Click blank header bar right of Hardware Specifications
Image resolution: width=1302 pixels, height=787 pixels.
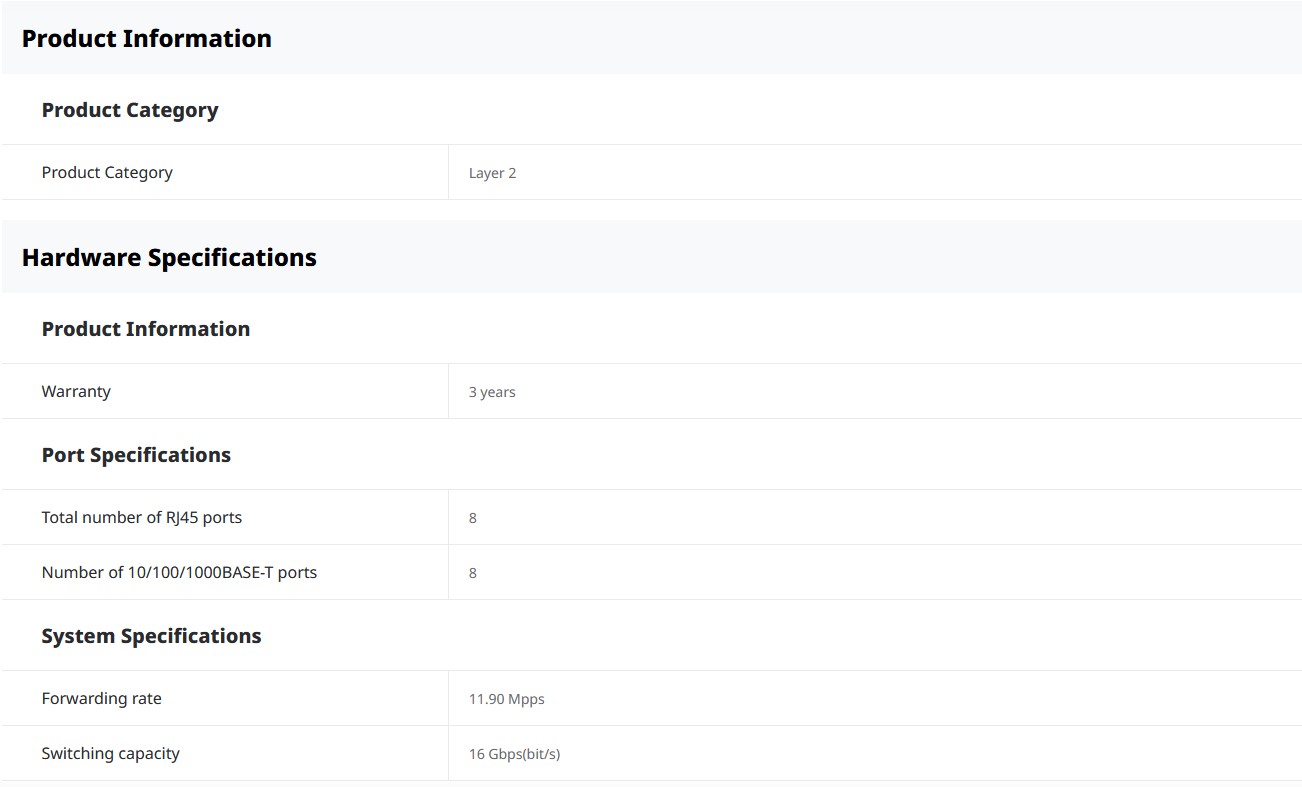(800, 258)
